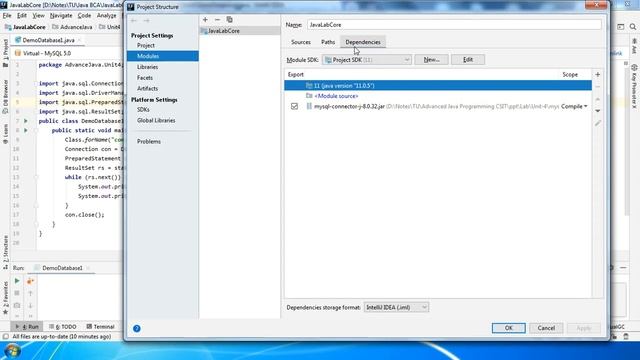This screenshot has height=360, width=640.
Task: Move the dependency down with the down arrow
Action: (598, 111)
